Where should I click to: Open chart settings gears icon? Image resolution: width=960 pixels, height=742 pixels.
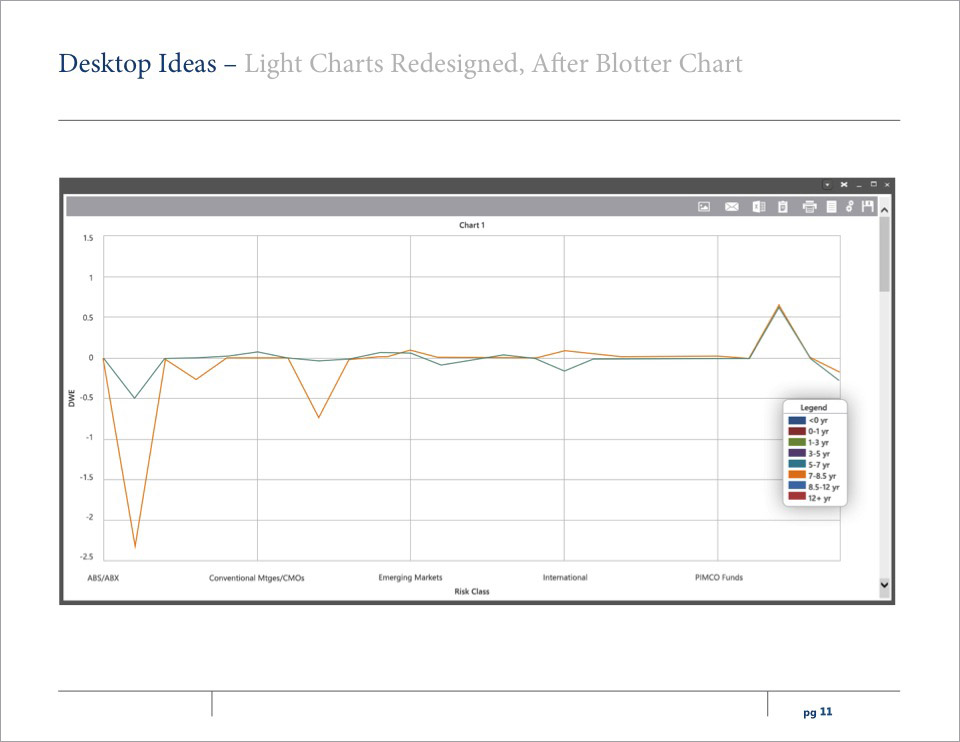(x=849, y=207)
